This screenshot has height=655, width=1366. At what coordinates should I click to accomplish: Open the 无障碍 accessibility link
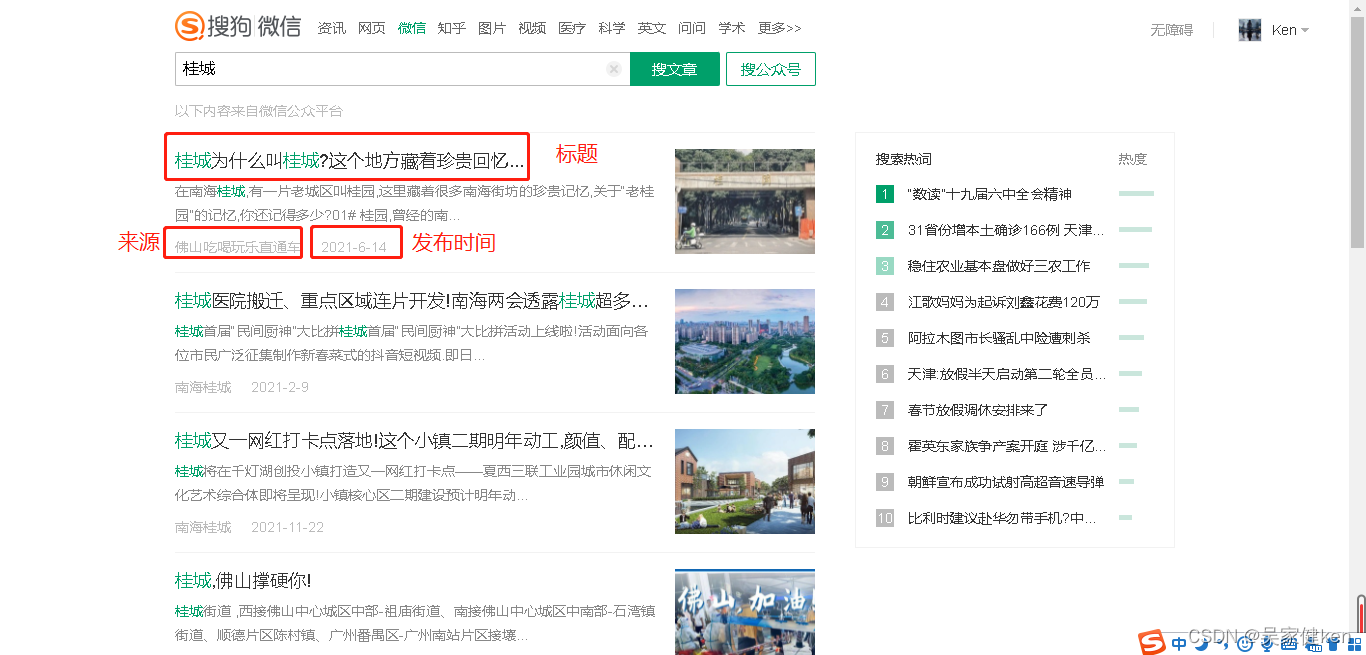pyautogui.click(x=1171, y=29)
